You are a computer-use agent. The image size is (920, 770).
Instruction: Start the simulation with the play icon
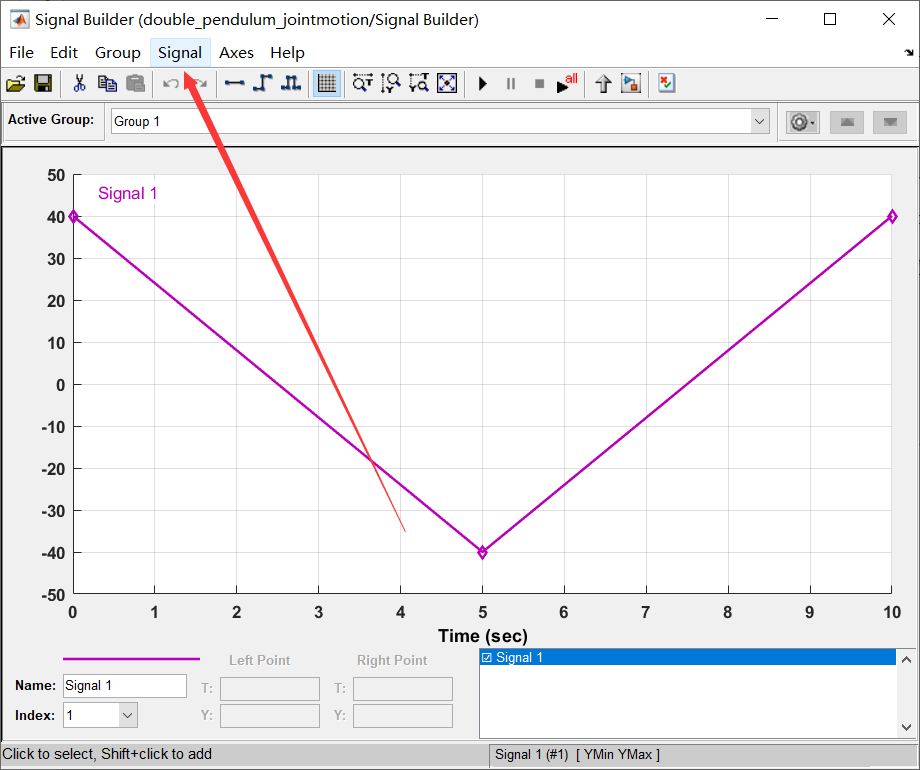pyautogui.click(x=483, y=84)
